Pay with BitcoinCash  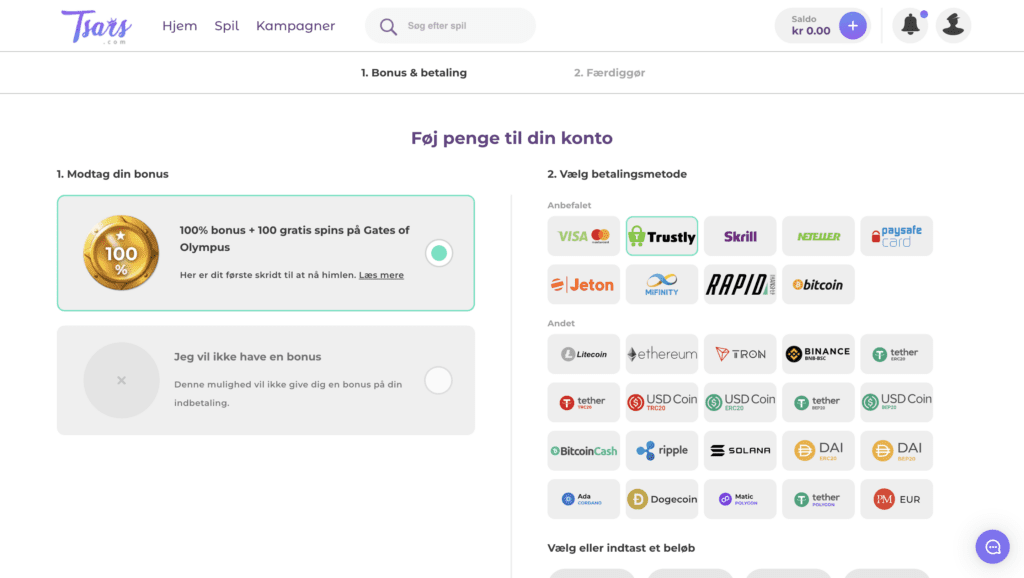pyautogui.click(x=584, y=451)
